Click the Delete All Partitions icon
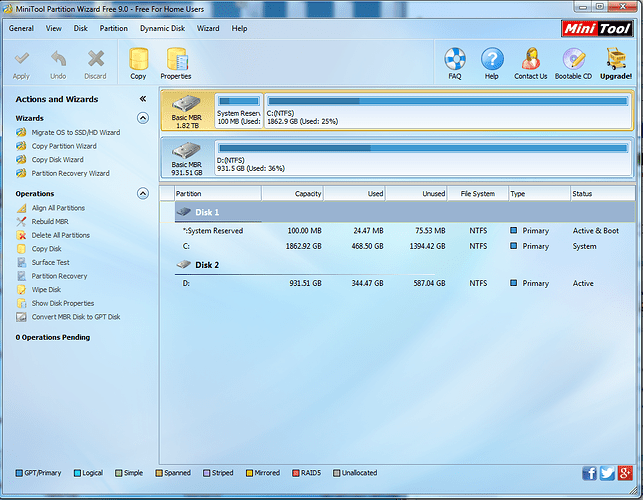 pyautogui.click(x=21, y=235)
